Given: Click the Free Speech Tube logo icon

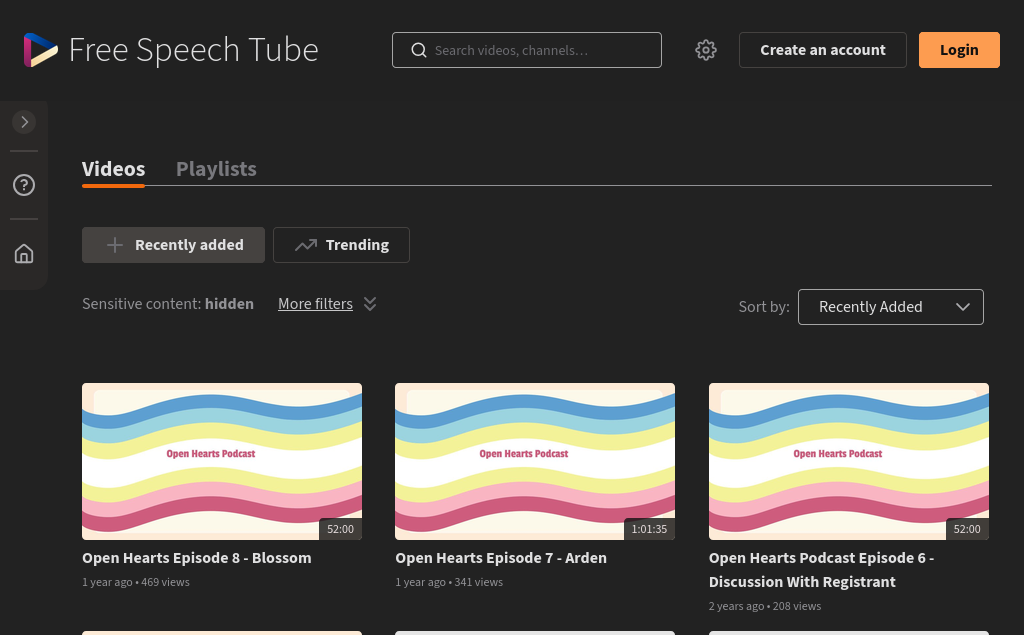Looking at the screenshot, I should (x=40, y=50).
